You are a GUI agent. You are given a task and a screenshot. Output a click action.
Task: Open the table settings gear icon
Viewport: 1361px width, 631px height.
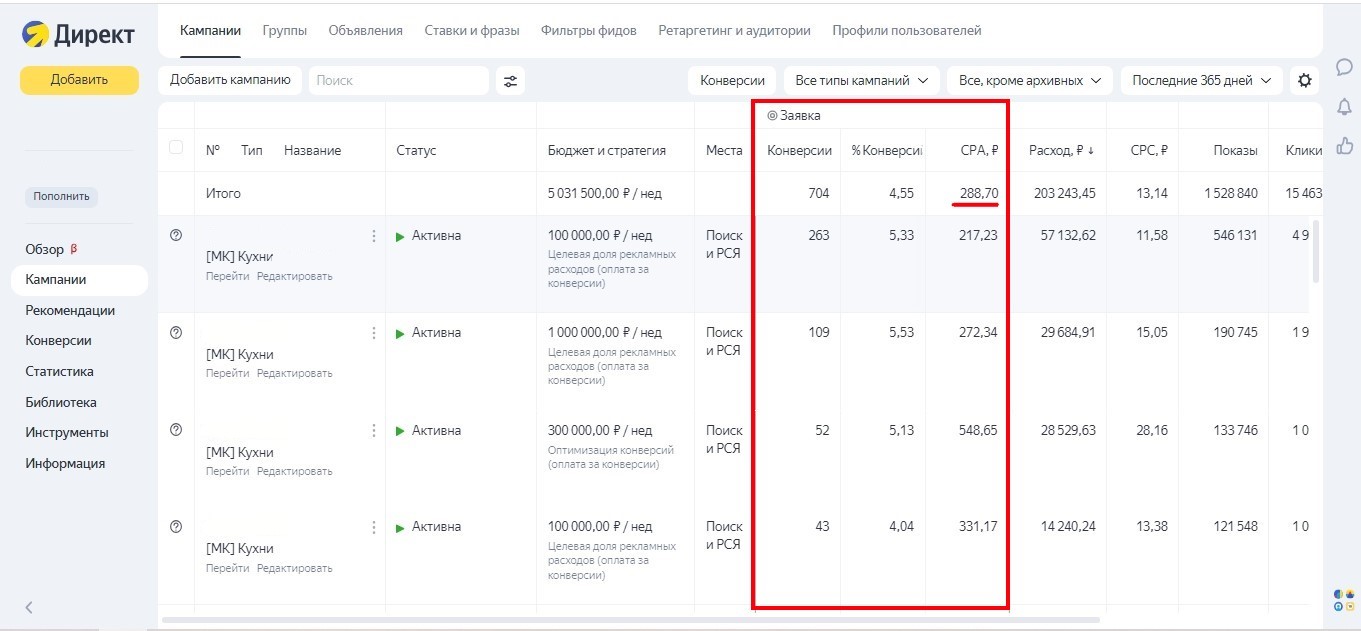click(1303, 81)
